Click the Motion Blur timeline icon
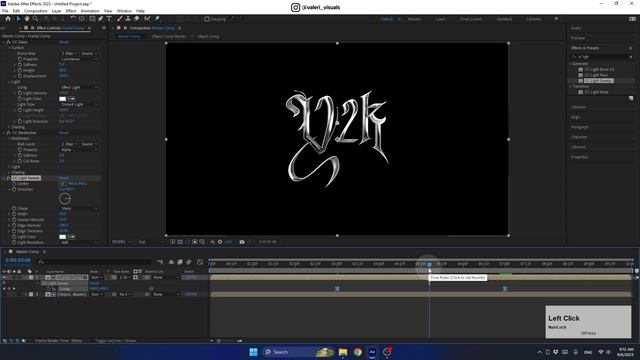 pyautogui.click(x=189, y=262)
